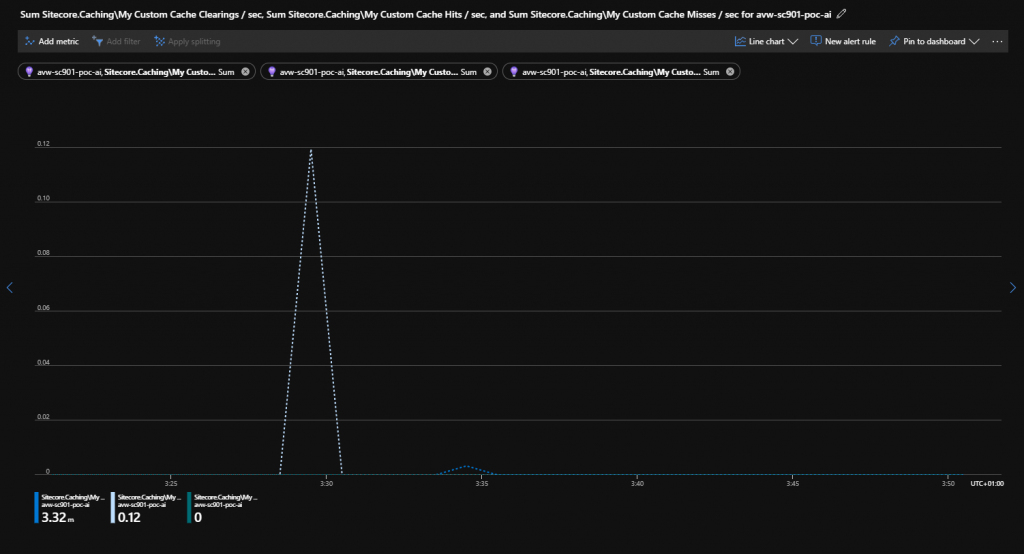Click the Add metric button
This screenshot has height=554, width=1024.
click(51, 42)
